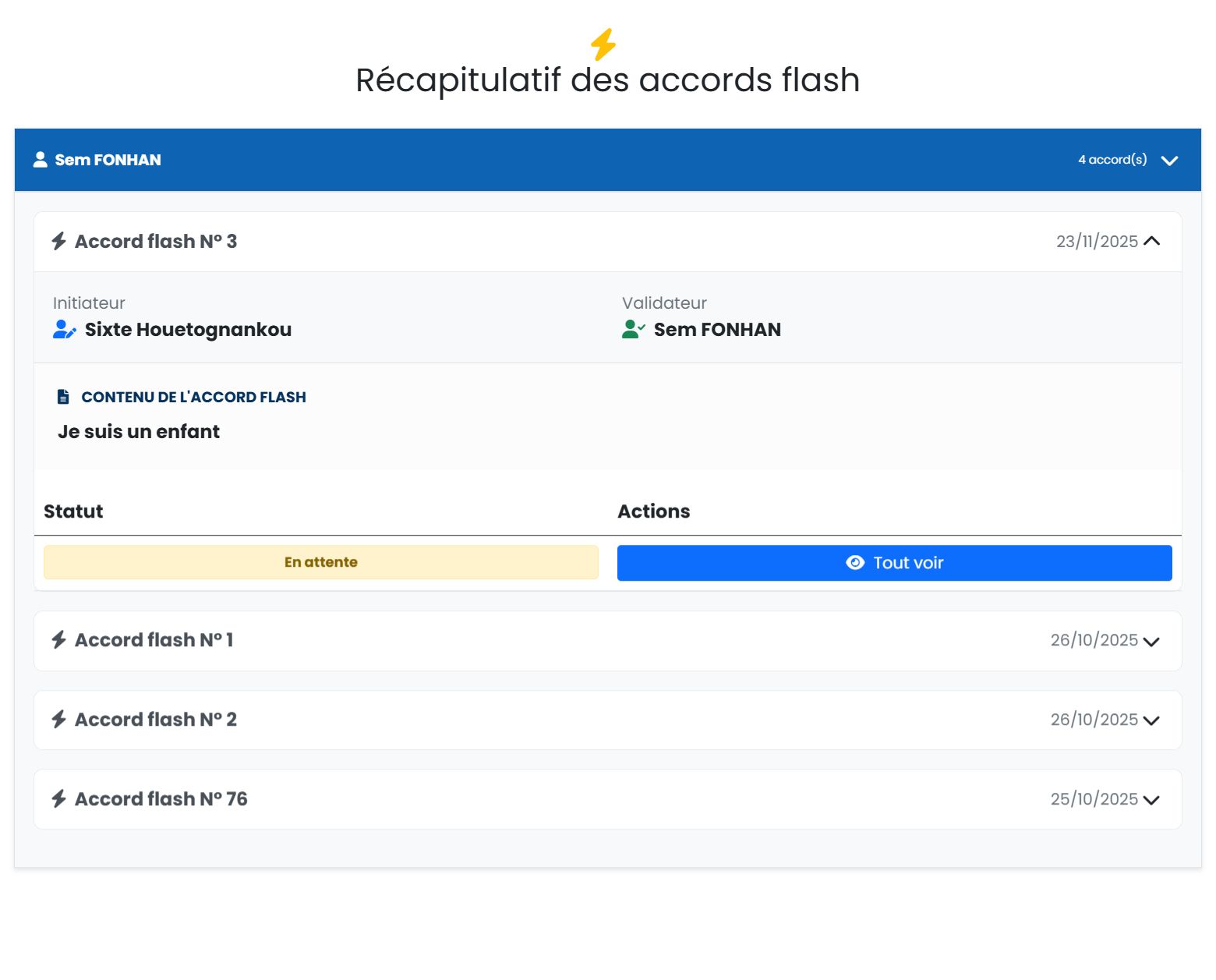Image resolution: width=1216 pixels, height=980 pixels.
Task: Click the eye icon in Tout voir
Action: 855,563
